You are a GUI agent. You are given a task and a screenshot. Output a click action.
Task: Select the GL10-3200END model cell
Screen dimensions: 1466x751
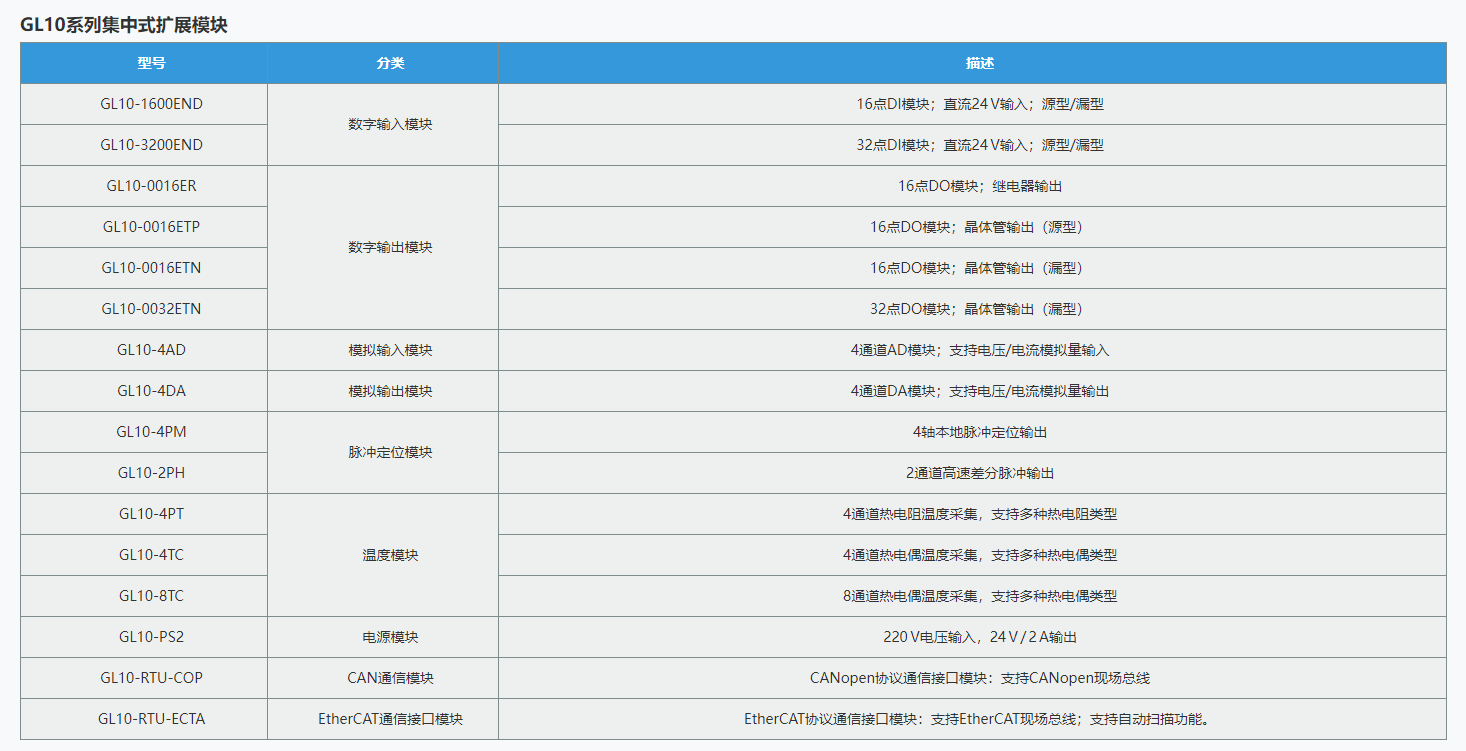(151, 145)
